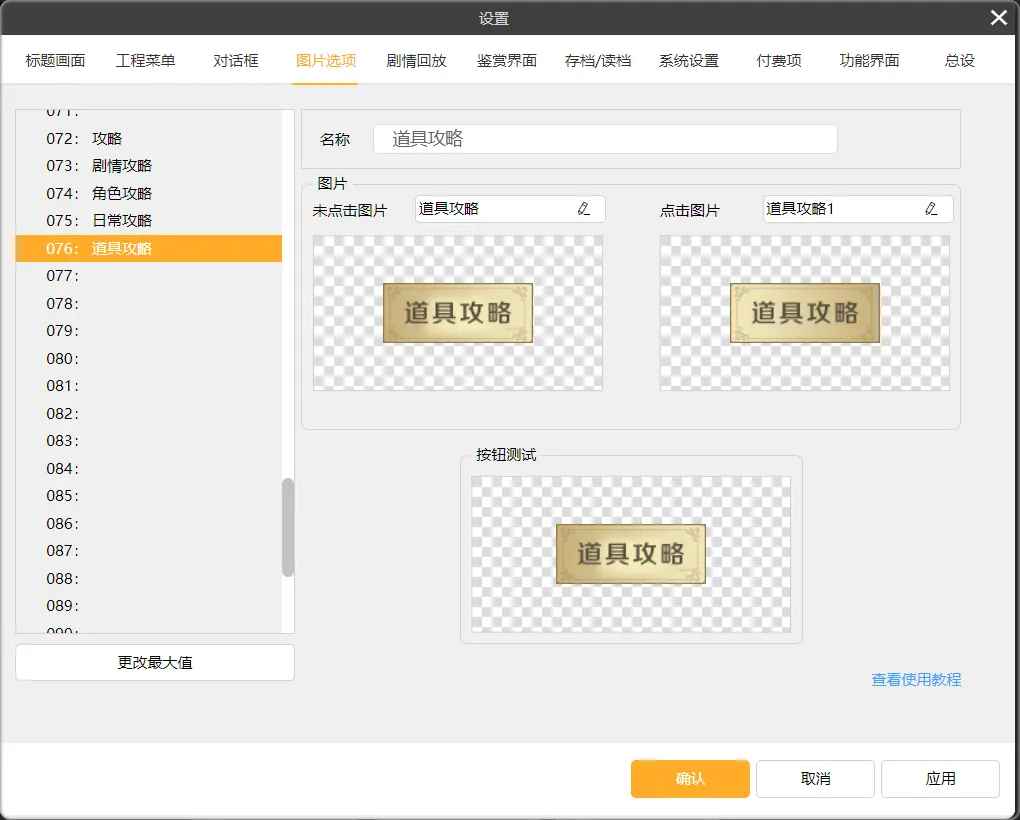The width and height of the screenshot is (1020, 820).
Task: Select list item 074: 角色攻略
Action: (149, 193)
